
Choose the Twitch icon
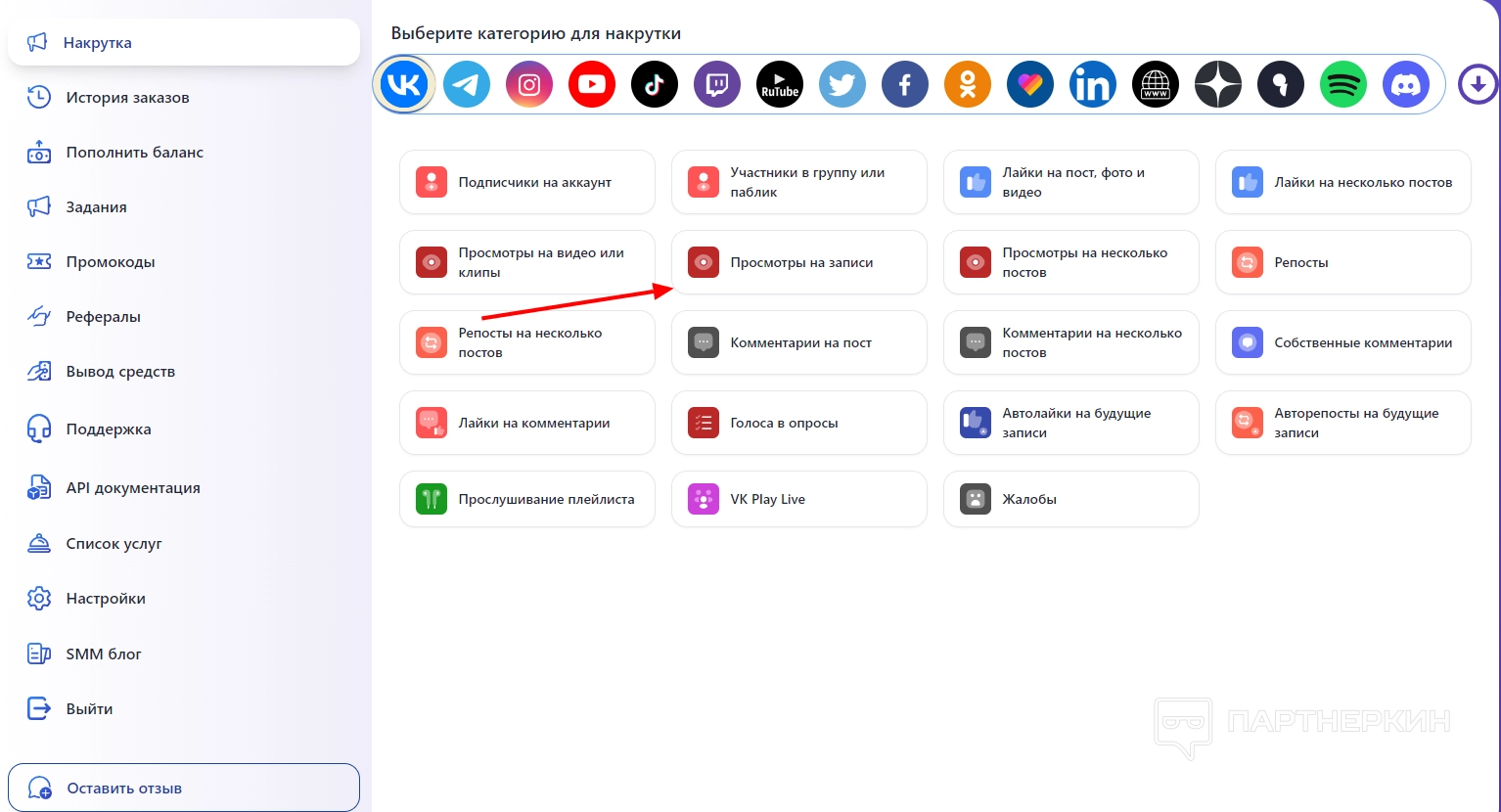point(717,85)
